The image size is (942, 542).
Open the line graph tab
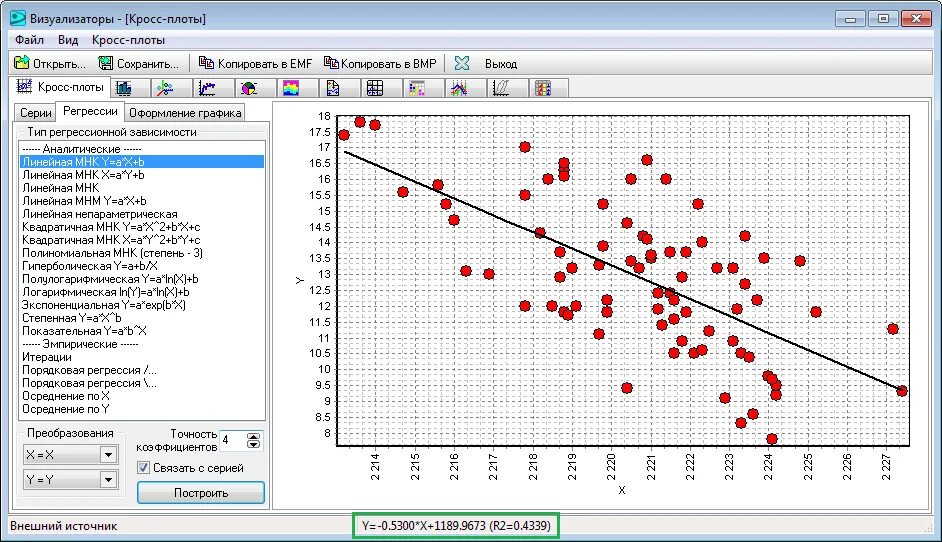[x=207, y=88]
